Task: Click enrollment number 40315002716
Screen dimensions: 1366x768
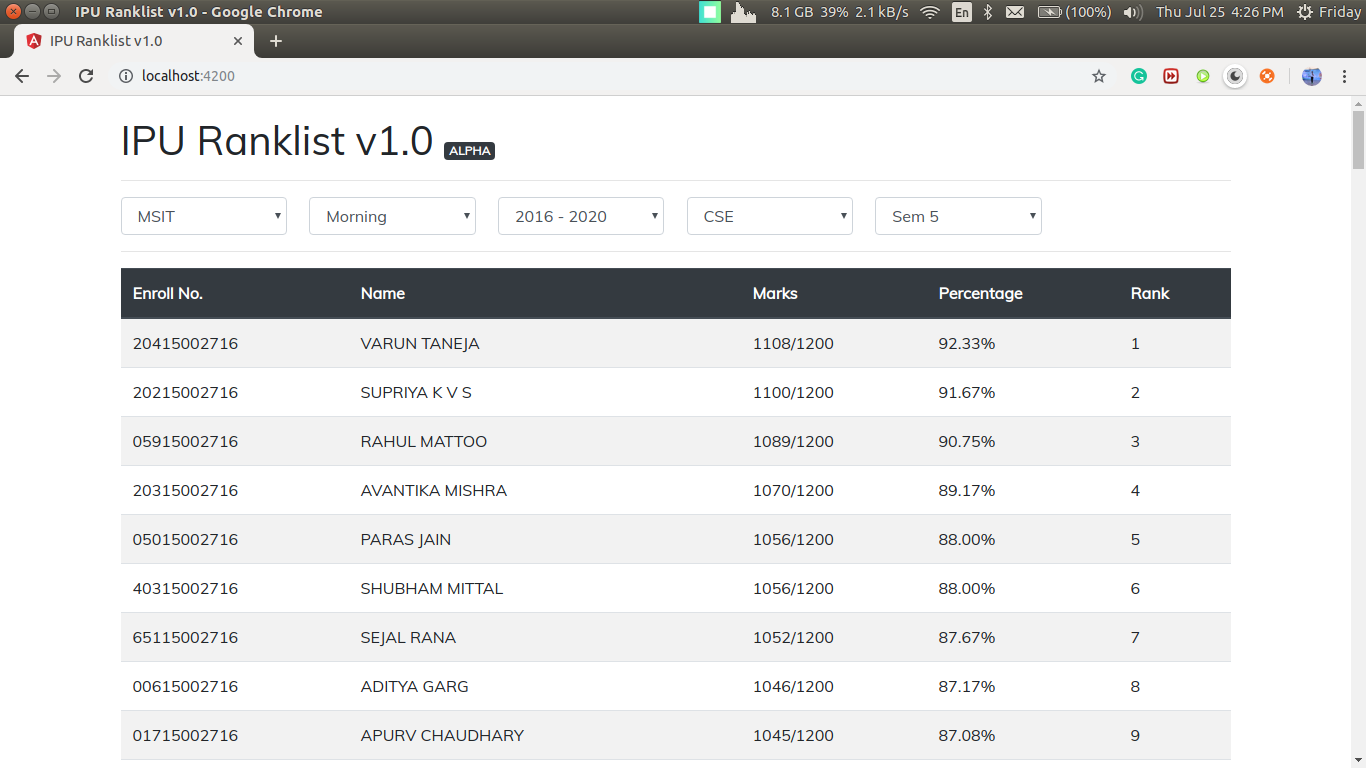Action: coord(185,588)
